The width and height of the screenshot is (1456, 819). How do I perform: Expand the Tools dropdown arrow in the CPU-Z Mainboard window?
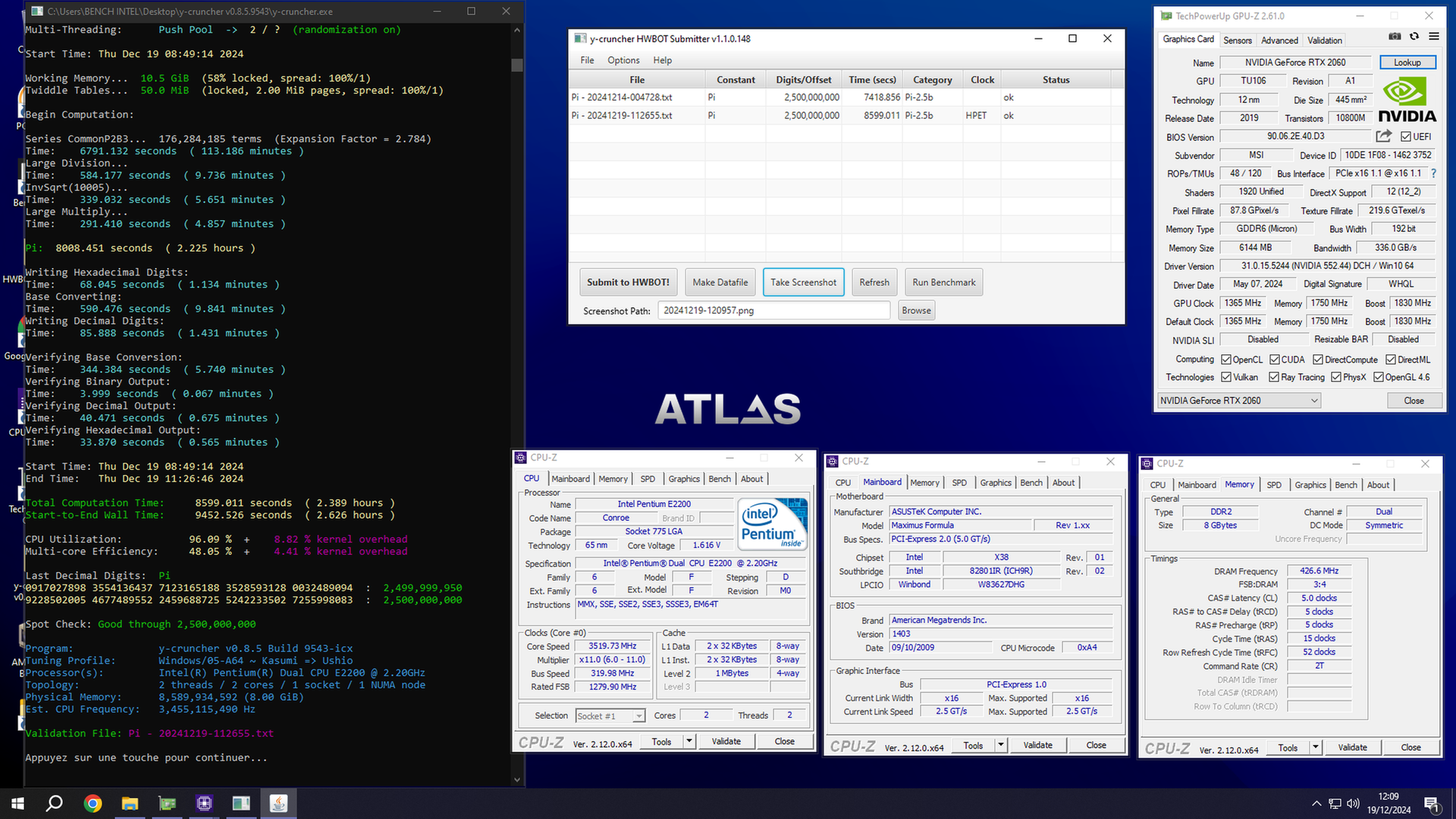[1001, 745]
